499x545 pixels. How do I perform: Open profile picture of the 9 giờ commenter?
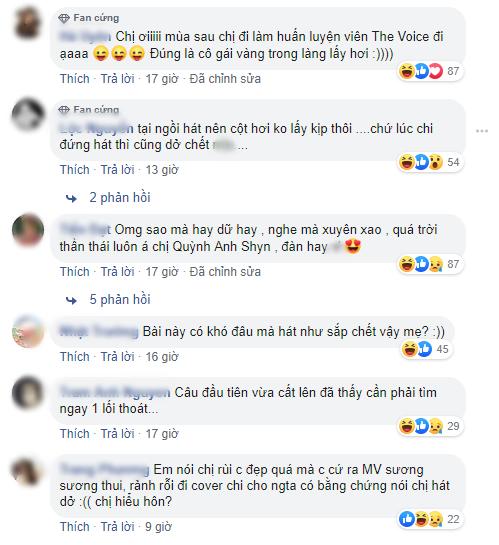tap(27, 472)
